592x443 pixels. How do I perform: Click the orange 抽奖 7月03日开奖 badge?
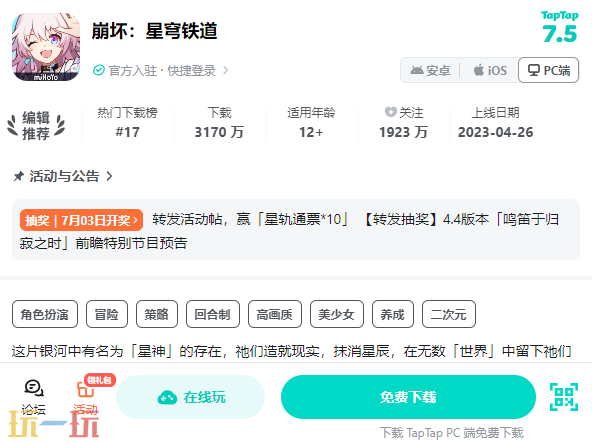(x=81, y=220)
